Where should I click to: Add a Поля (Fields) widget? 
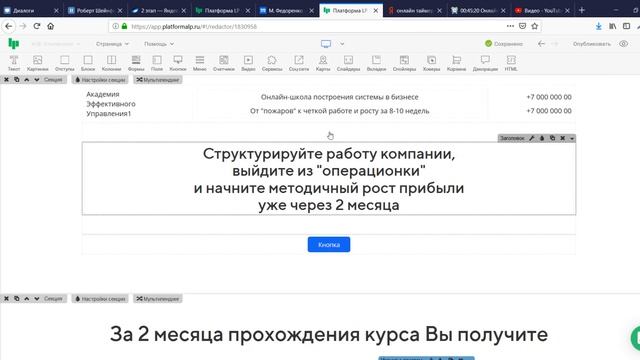click(157, 63)
